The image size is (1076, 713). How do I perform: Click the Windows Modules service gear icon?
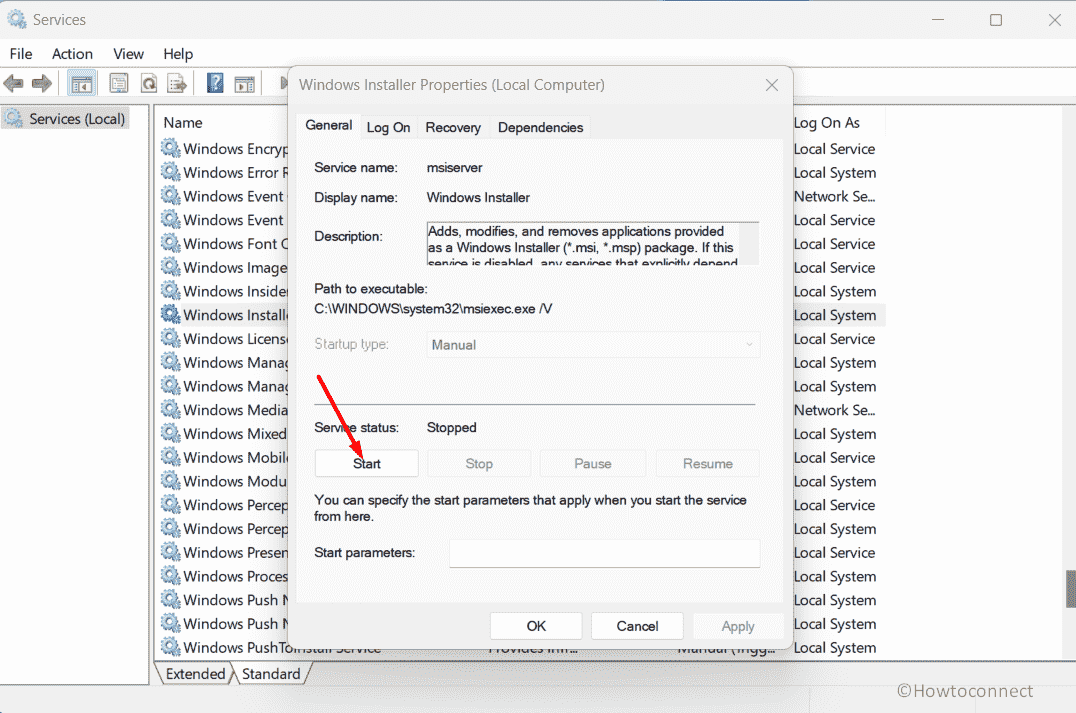coord(171,480)
